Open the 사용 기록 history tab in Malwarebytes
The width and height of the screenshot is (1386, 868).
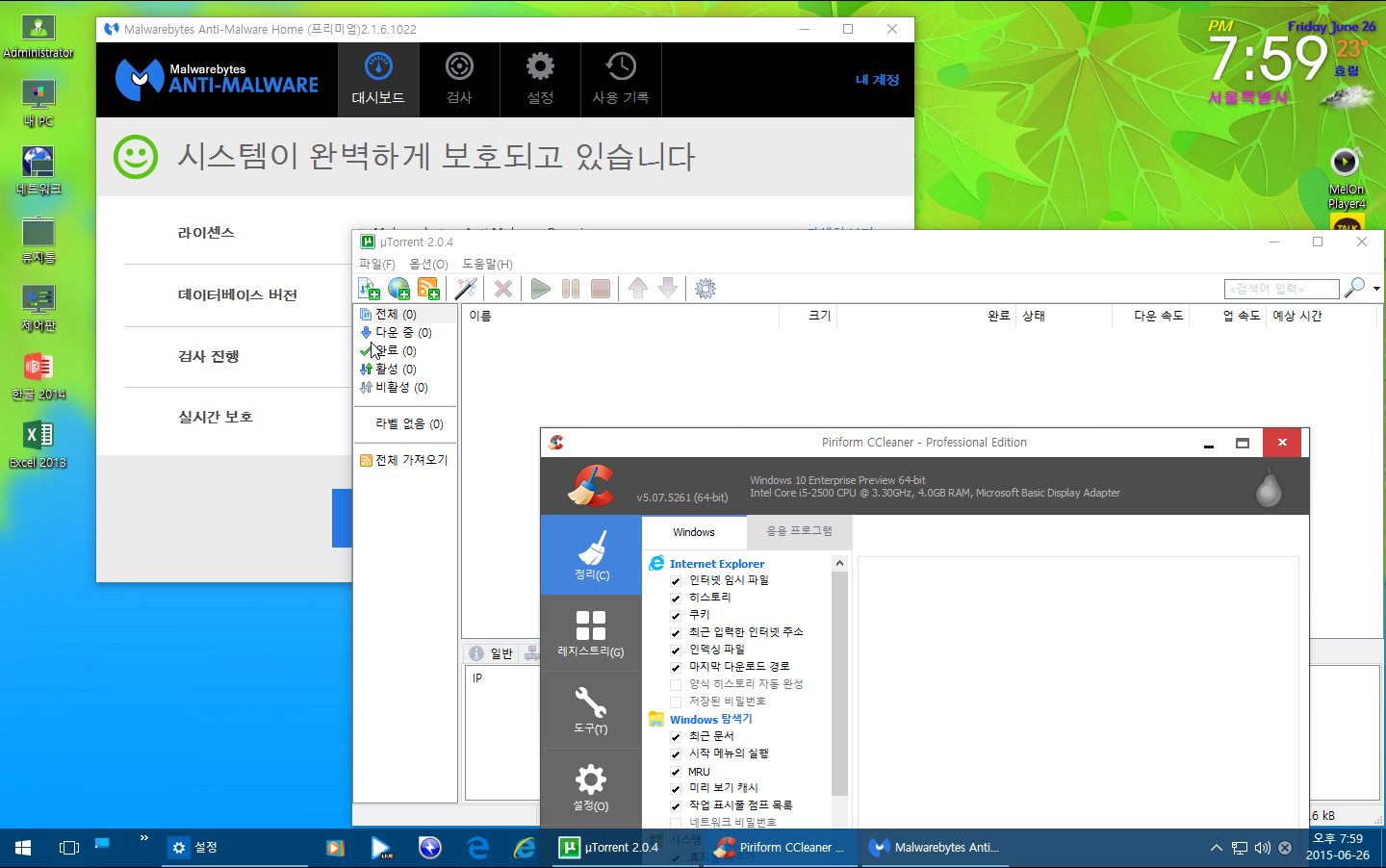click(x=621, y=80)
